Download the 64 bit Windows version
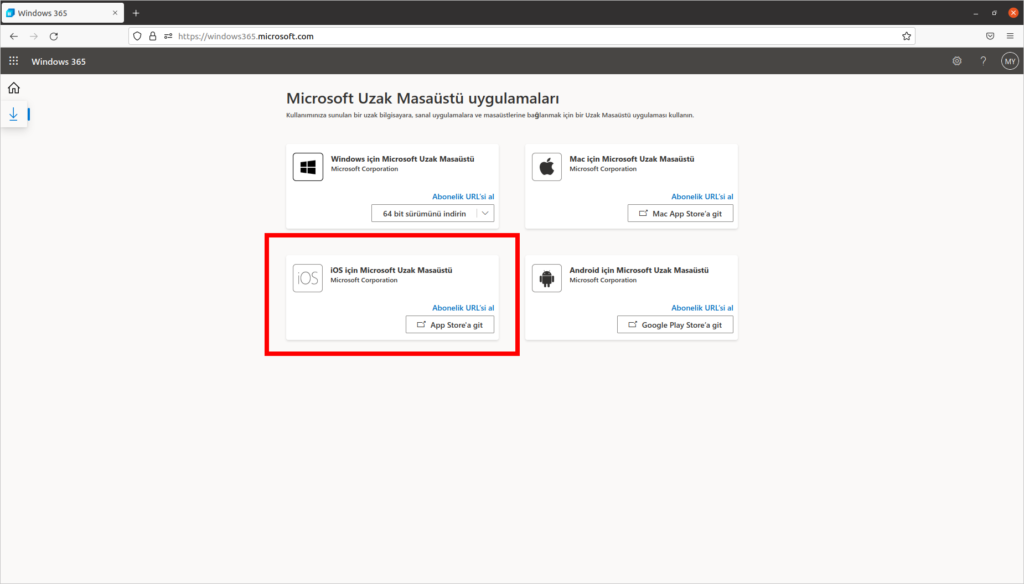This screenshot has width=1024, height=584. 424,214
